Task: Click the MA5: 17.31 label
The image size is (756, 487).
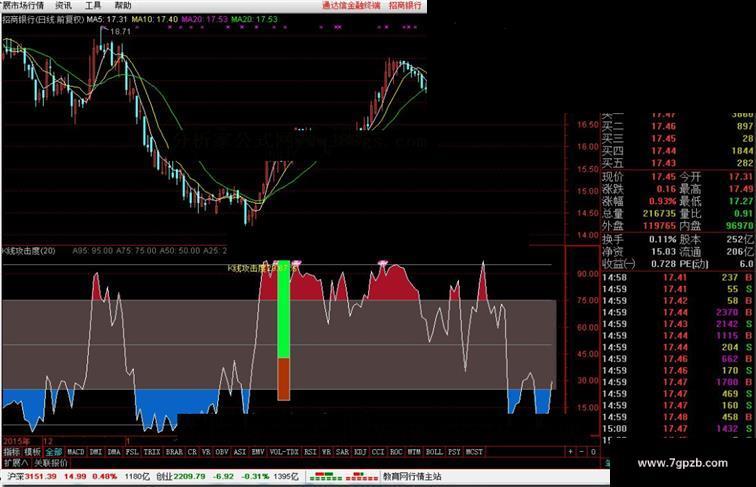Action: click(x=107, y=19)
